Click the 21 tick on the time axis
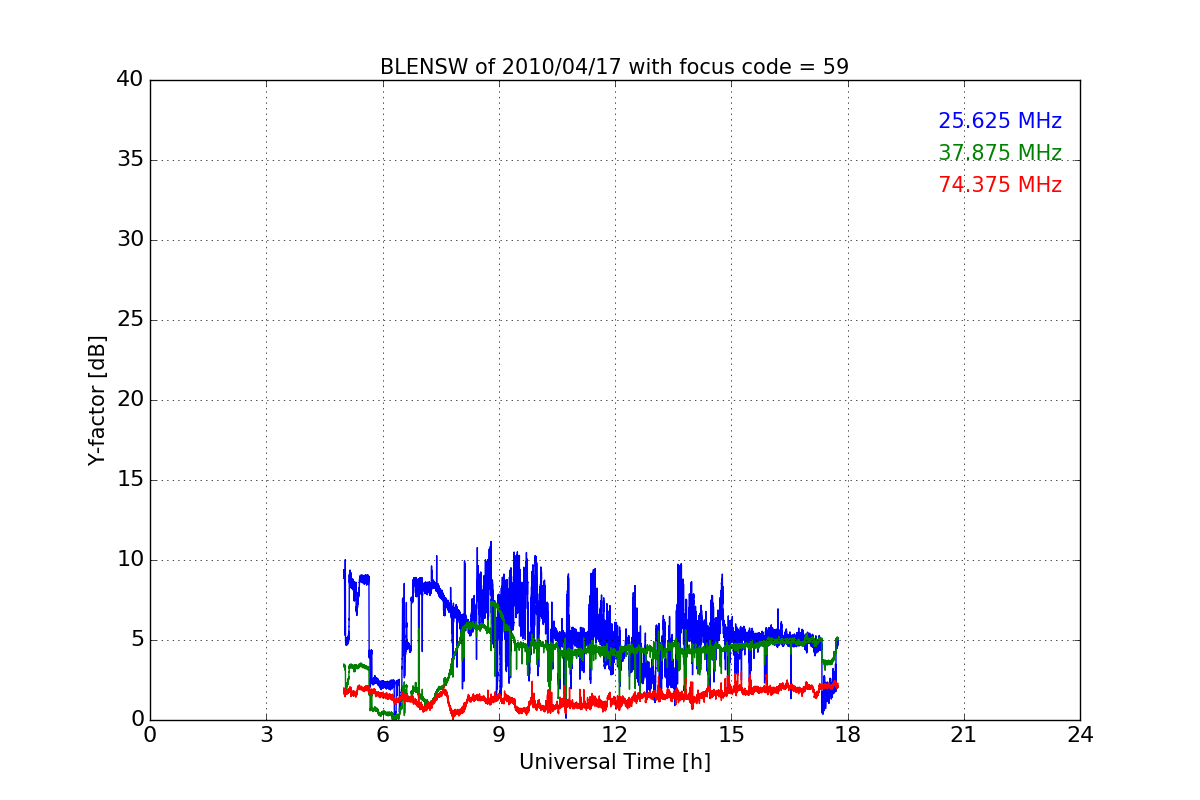The width and height of the screenshot is (1200, 800). pos(964,735)
